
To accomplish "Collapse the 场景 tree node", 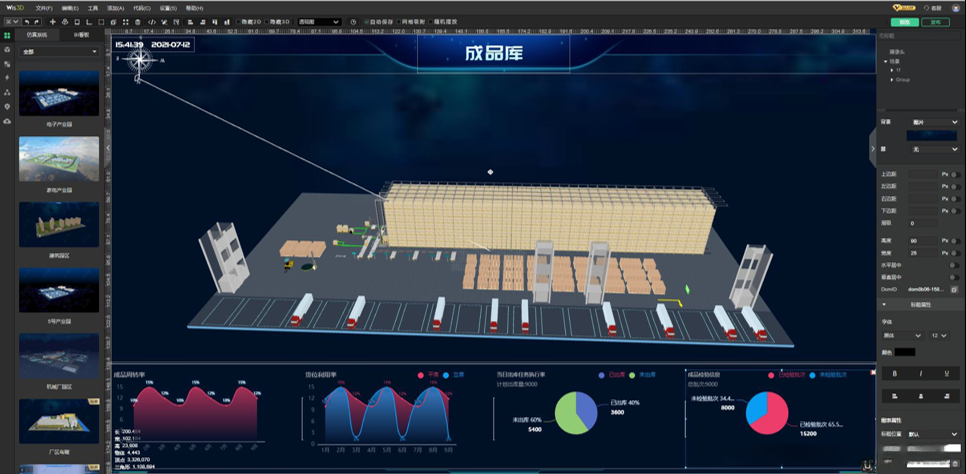I will (x=885, y=61).
